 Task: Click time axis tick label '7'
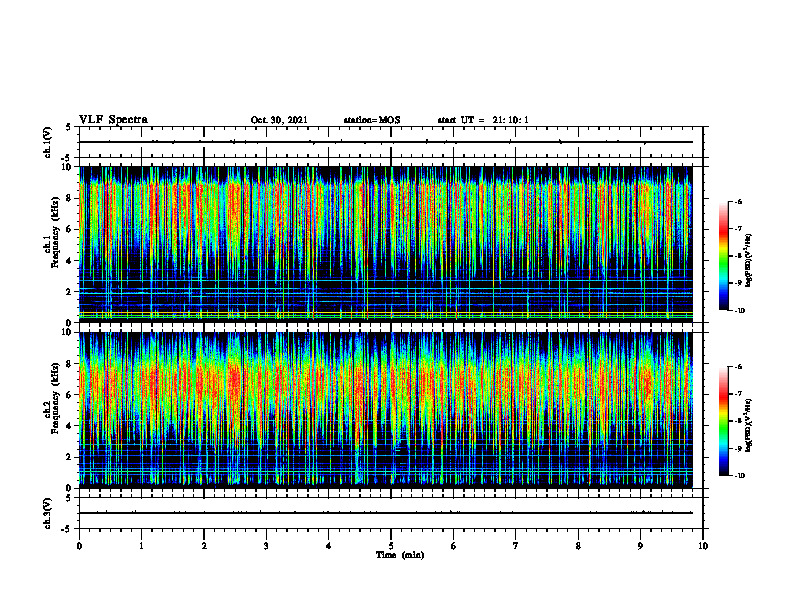[x=516, y=546]
